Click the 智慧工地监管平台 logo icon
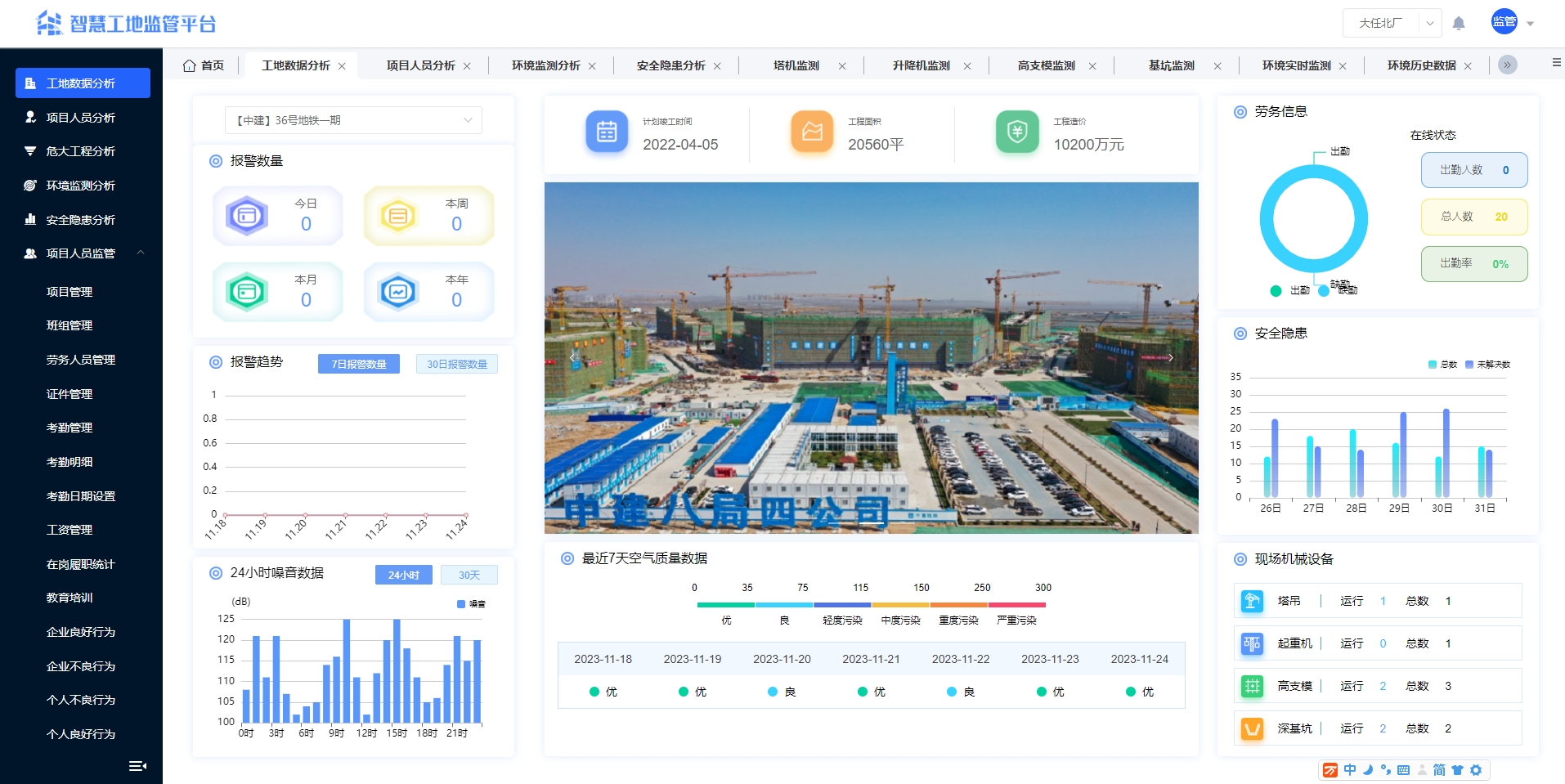Image resolution: width=1565 pixels, height=784 pixels. click(49, 23)
